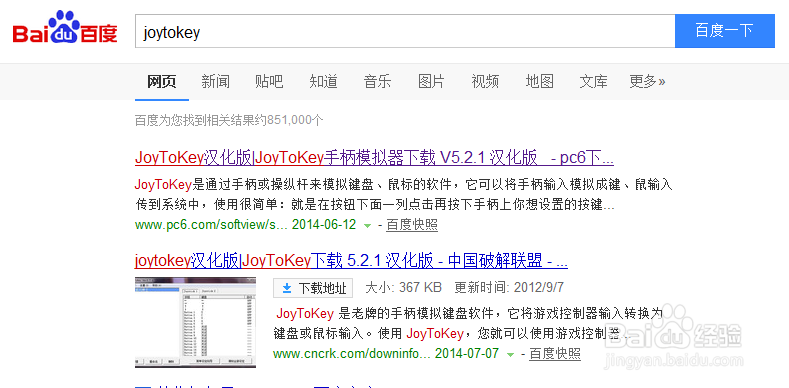Click the 百度一下 search button

[x=725, y=31]
